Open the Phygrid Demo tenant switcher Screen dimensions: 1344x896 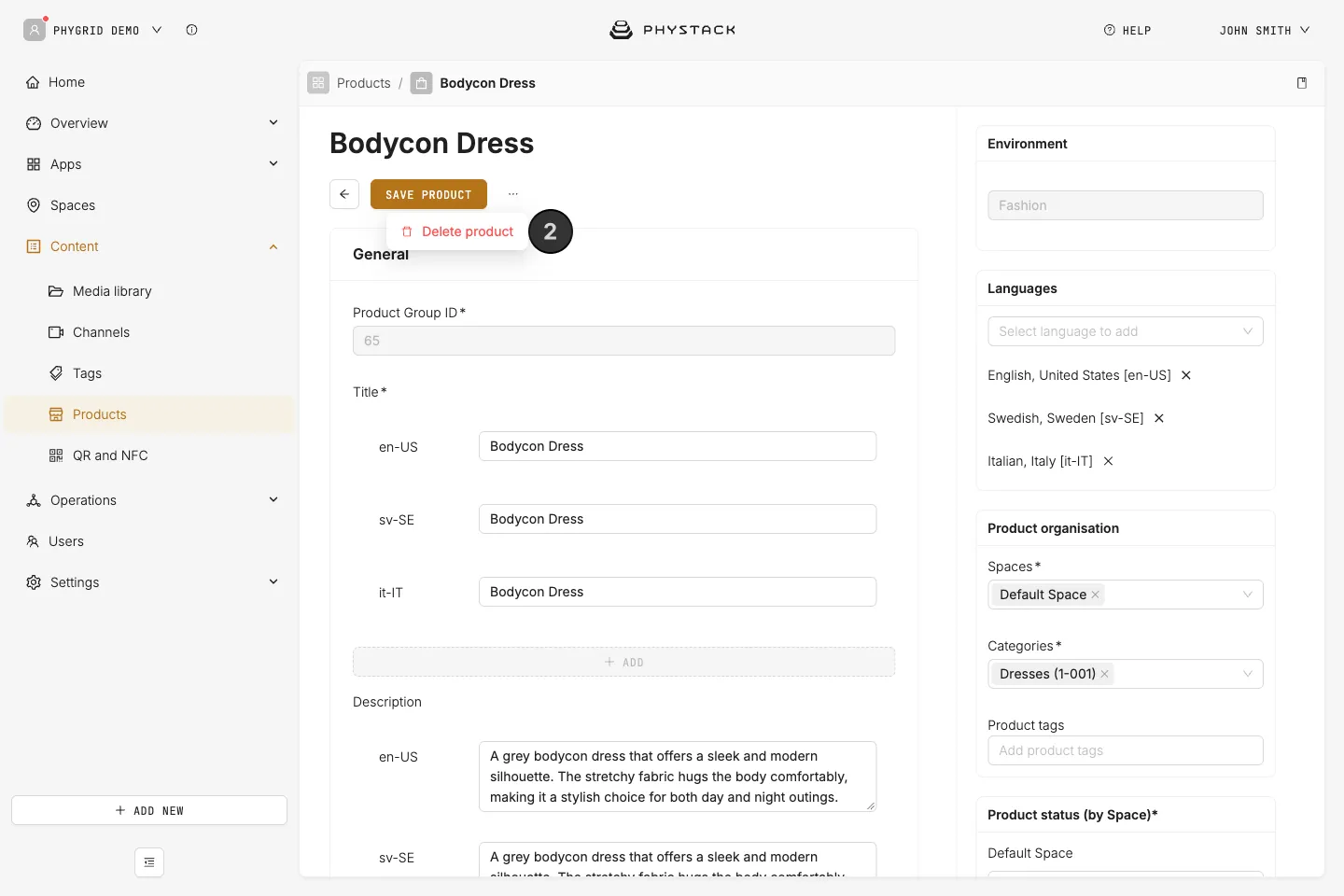click(93, 30)
